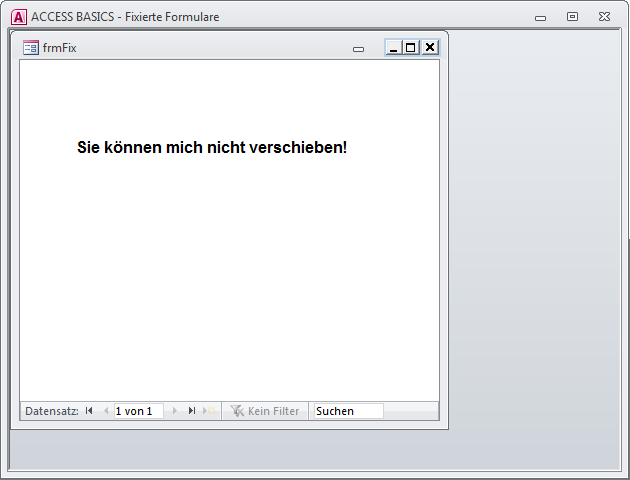This screenshot has width=630, height=480.
Task: Click the 'Datensatz:' label
Action: (x=52, y=411)
